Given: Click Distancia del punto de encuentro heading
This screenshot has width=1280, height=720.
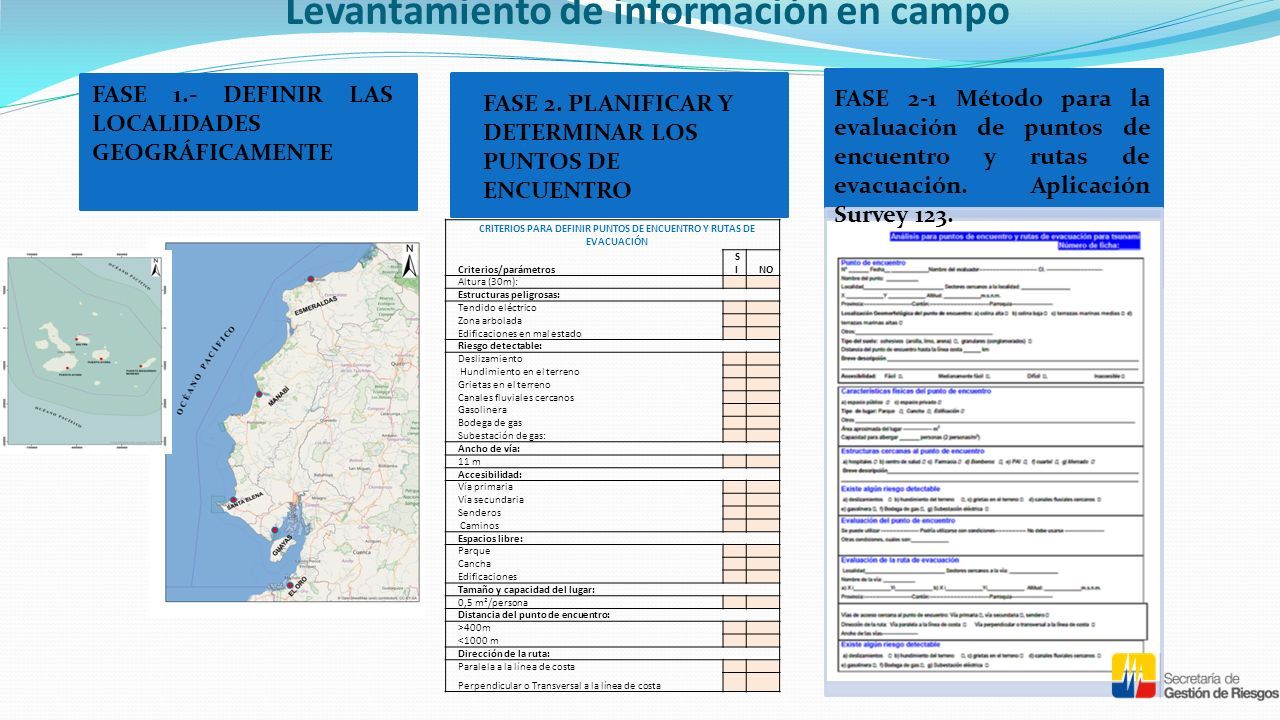Looking at the screenshot, I should pos(533,615).
